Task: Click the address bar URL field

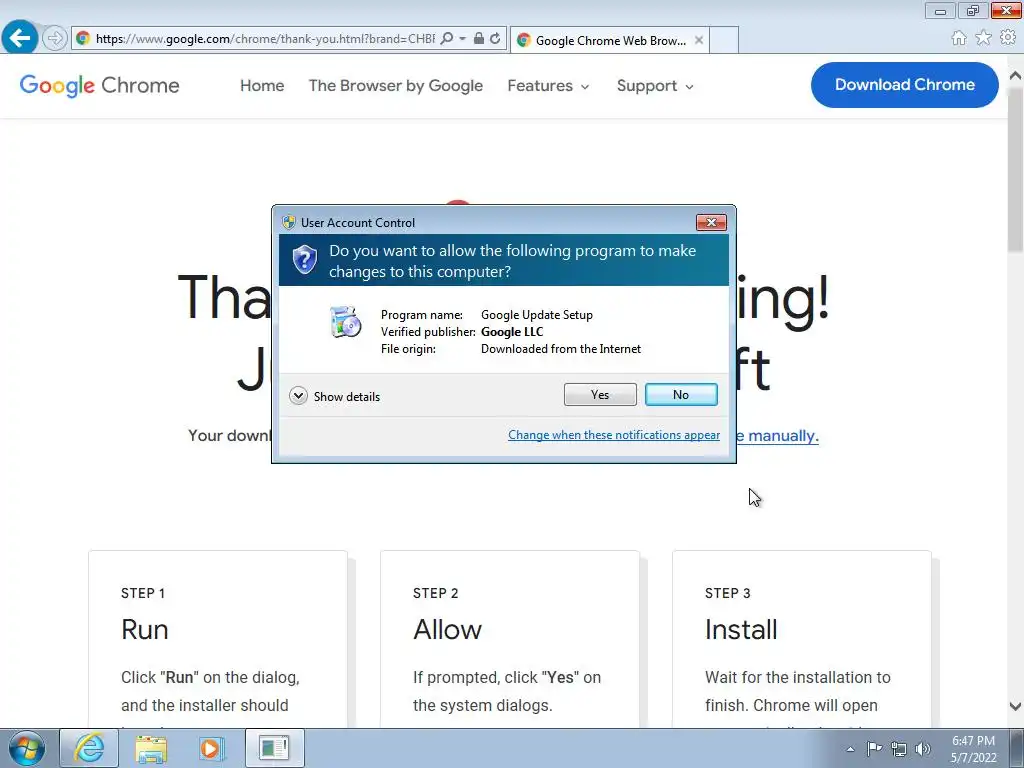Action: click(264, 39)
